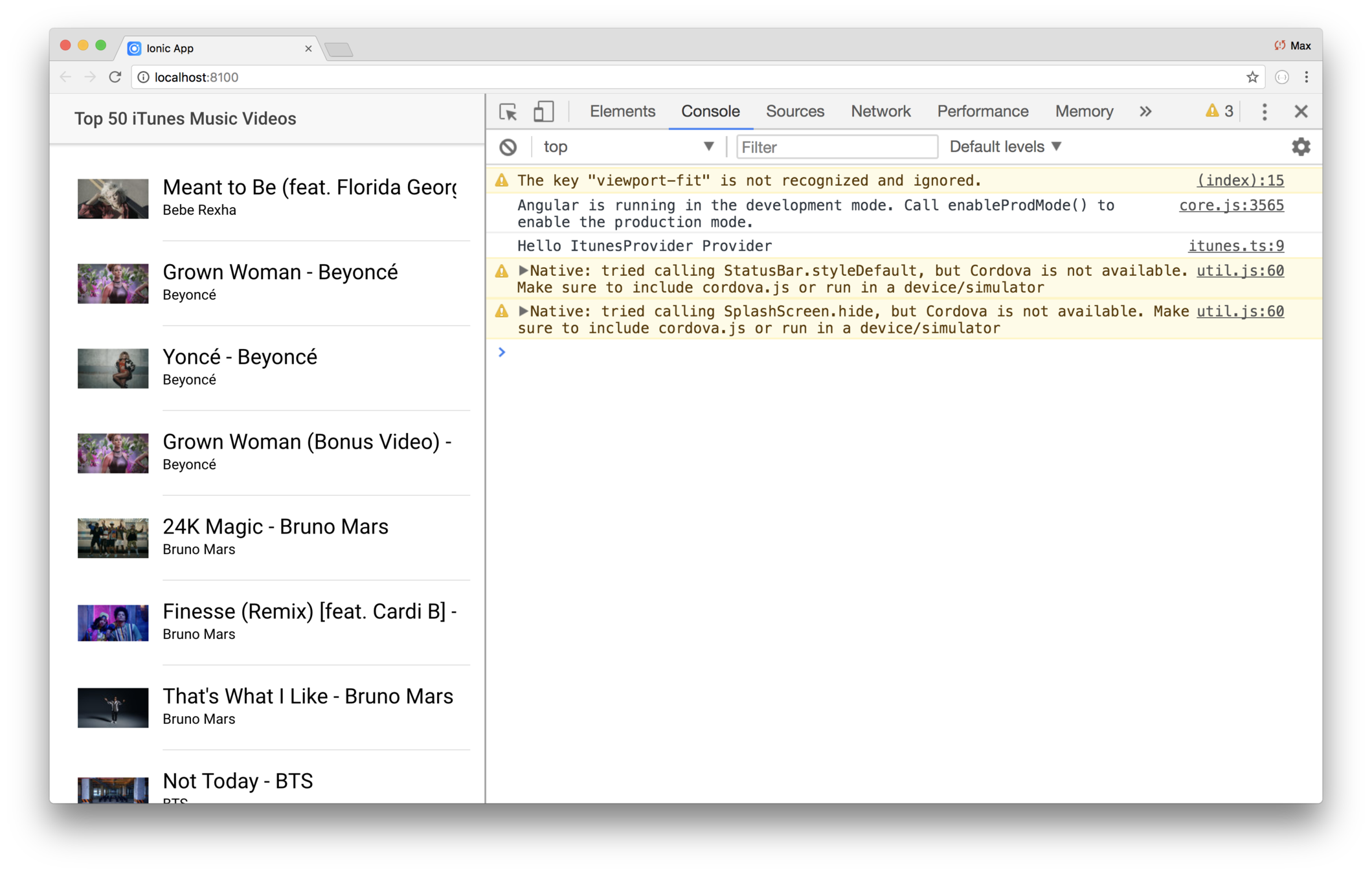Open the core.js:3565 source link
The width and height of the screenshot is (1372, 874).
[1231, 205]
